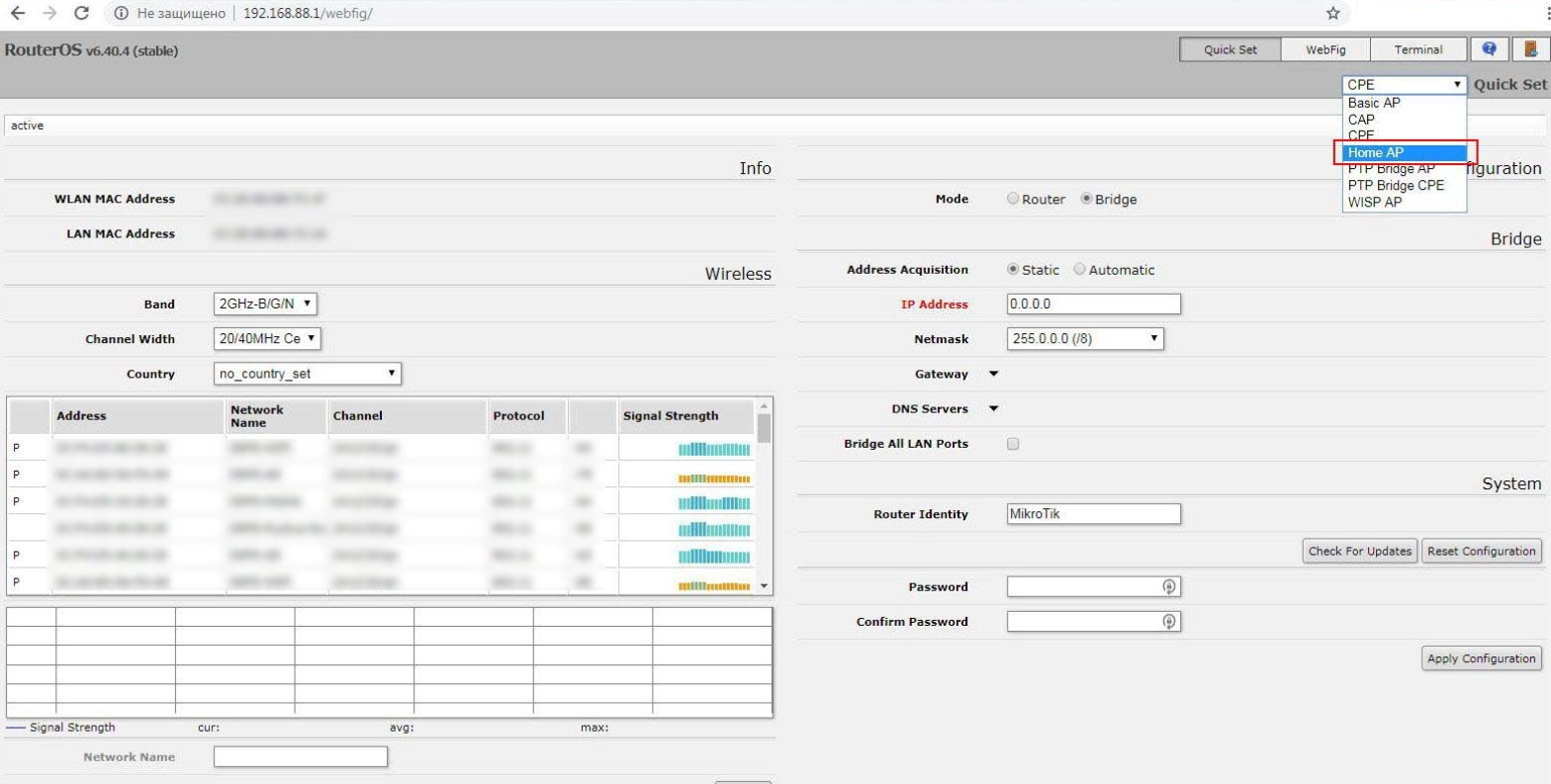1551x784 pixels.
Task: Enable Bridge All LAN Ports checkbox
Action: coord(1012,444)
